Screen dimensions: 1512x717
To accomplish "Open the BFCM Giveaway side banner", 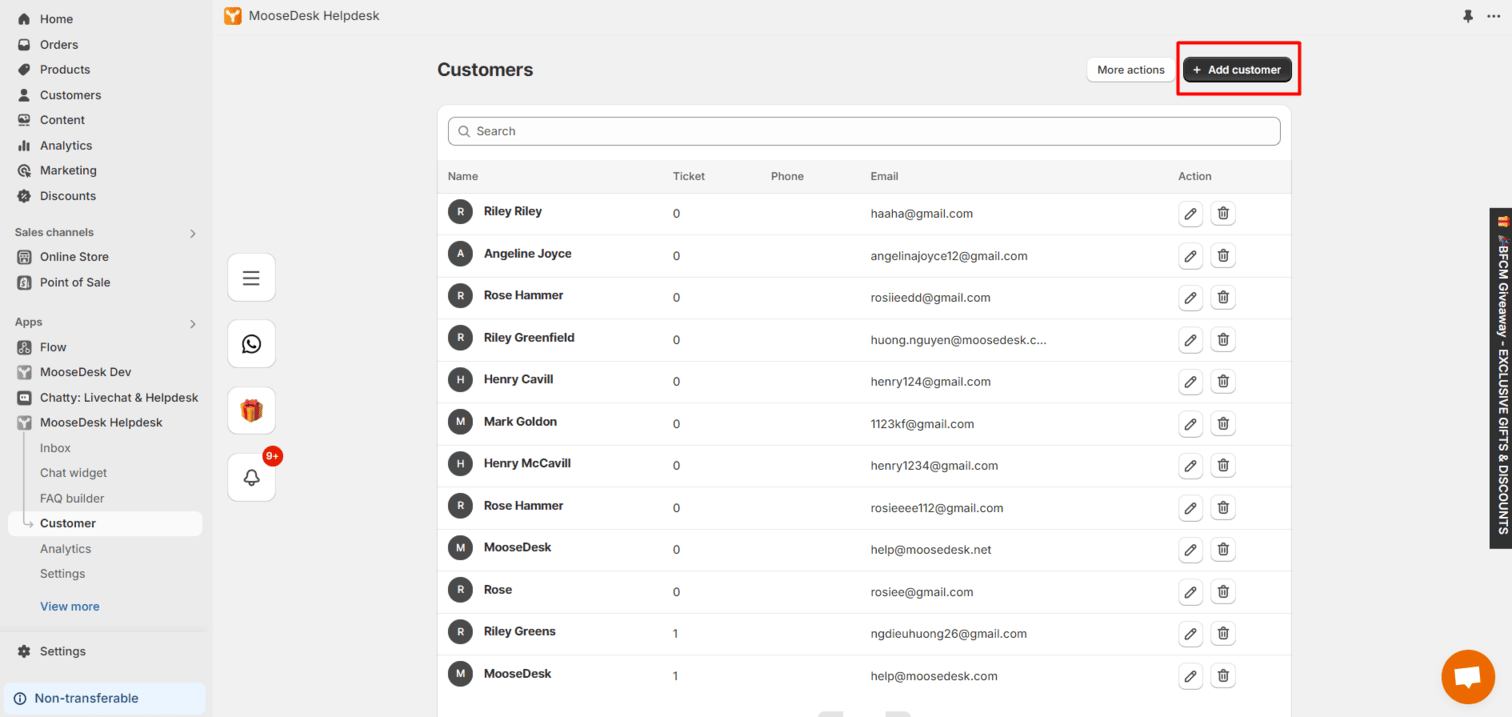I will (1501, 378).
